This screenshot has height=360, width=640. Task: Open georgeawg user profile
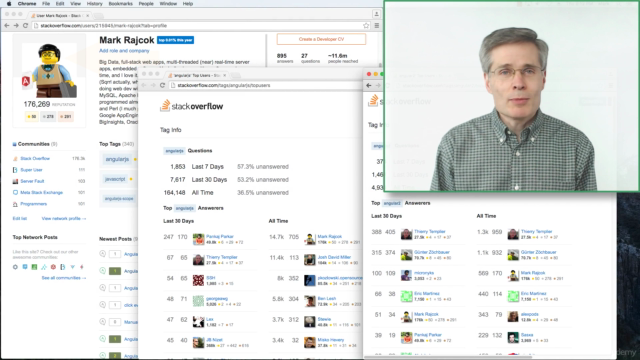pos(217,298)
